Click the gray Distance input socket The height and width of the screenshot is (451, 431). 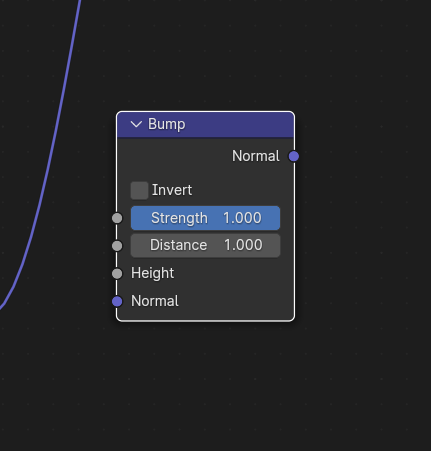[117, 246]
